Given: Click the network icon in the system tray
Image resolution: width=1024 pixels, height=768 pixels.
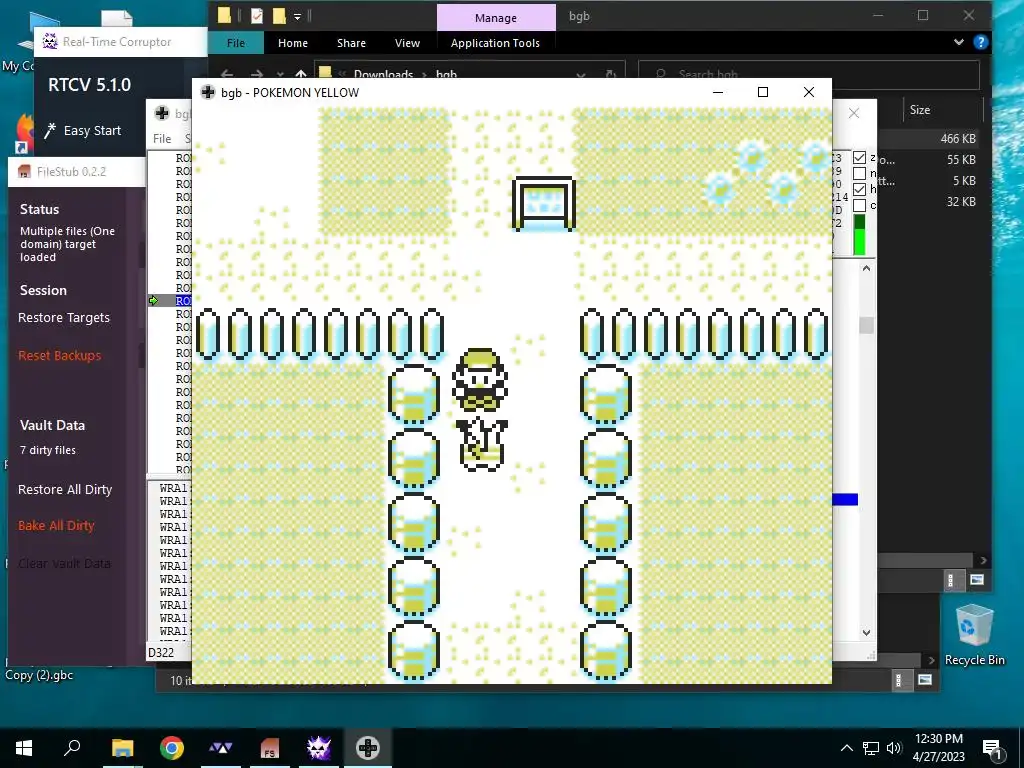Looking at the screenshot, I should [x=871, y=748].
